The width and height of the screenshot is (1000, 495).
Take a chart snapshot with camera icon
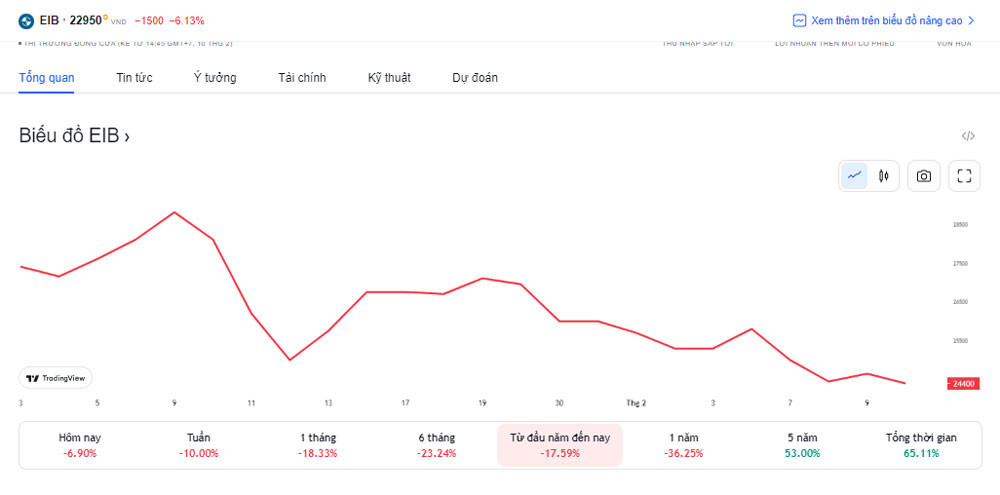pyautogui.click(x=924, y=176)
